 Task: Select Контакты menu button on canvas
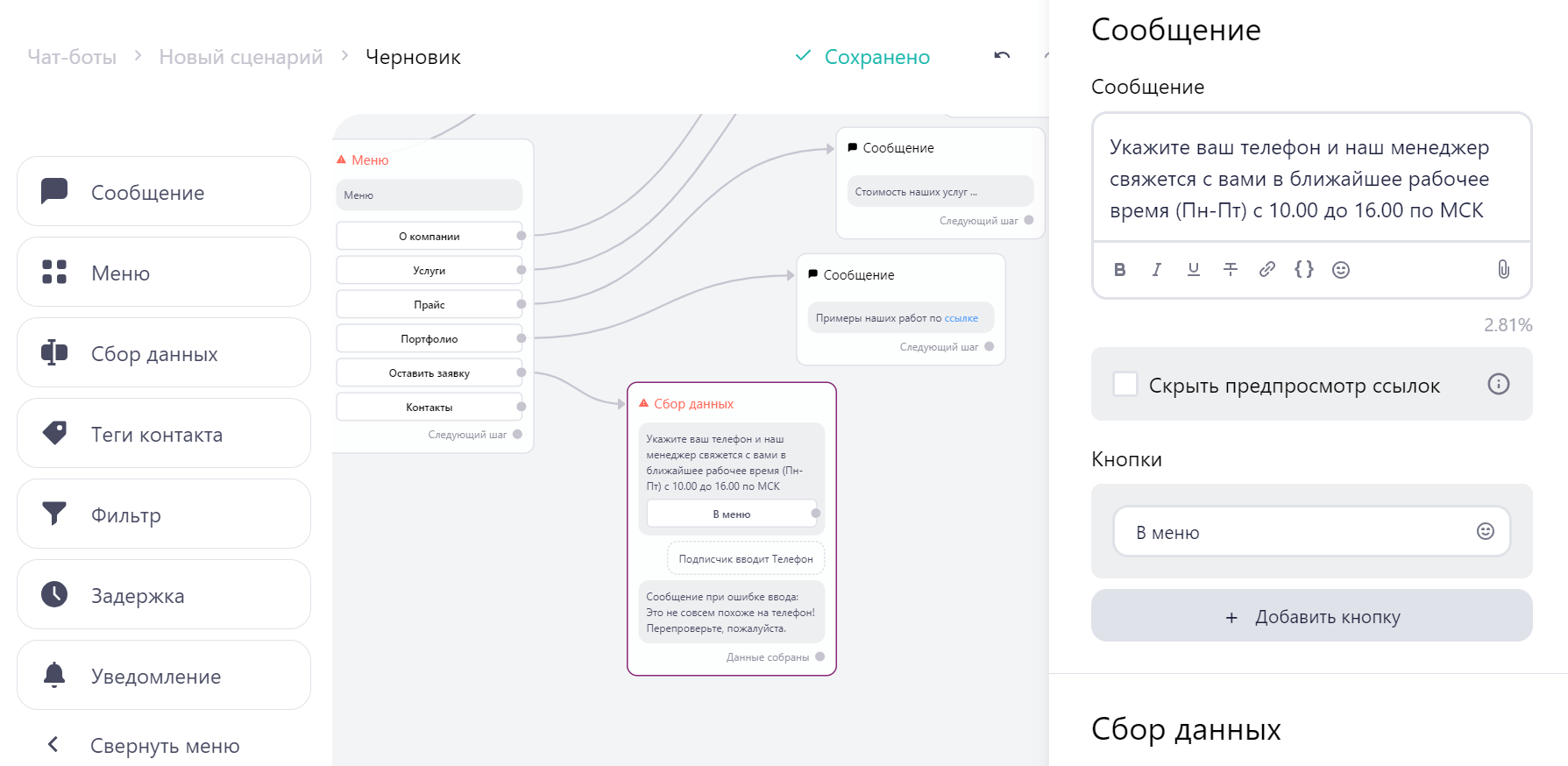point(429,407)
